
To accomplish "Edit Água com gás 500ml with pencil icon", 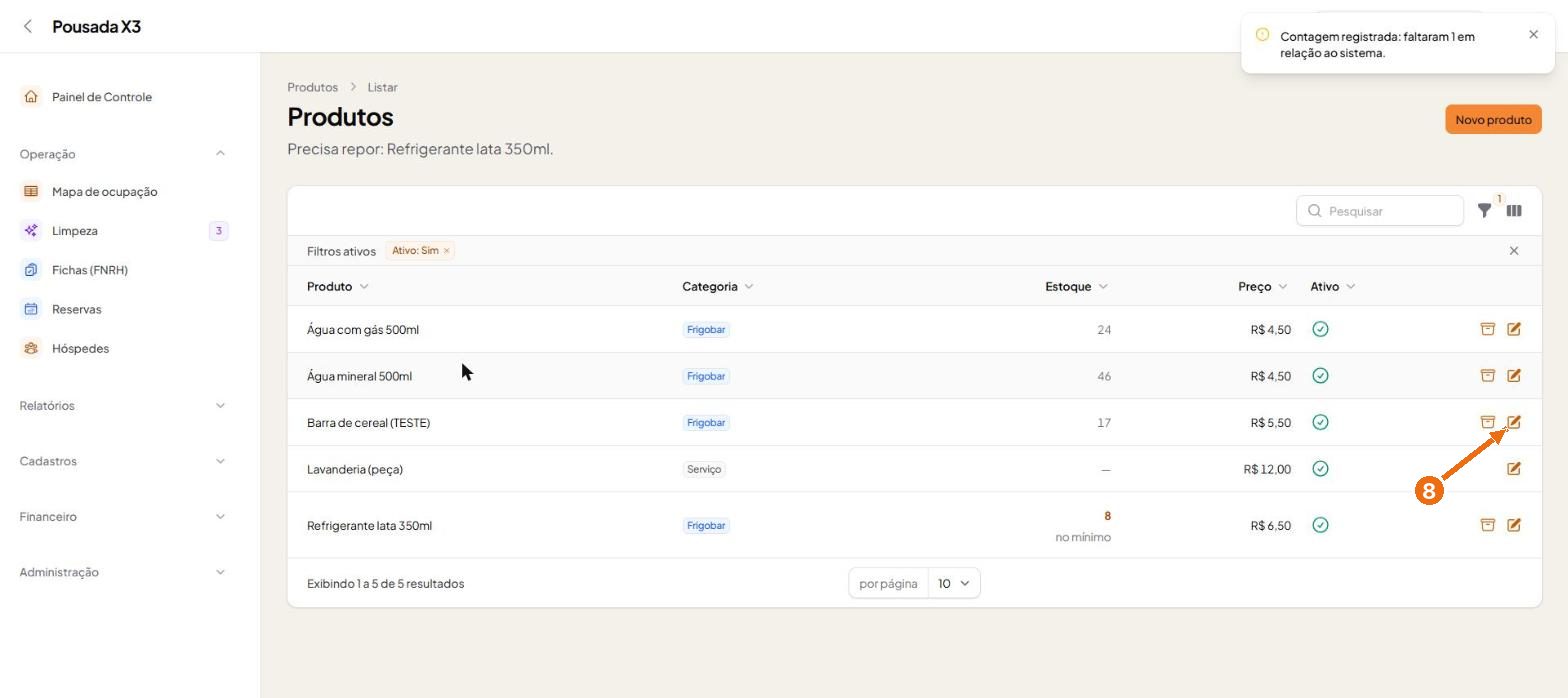I will pyautogui.click(x=1514, y=329).
